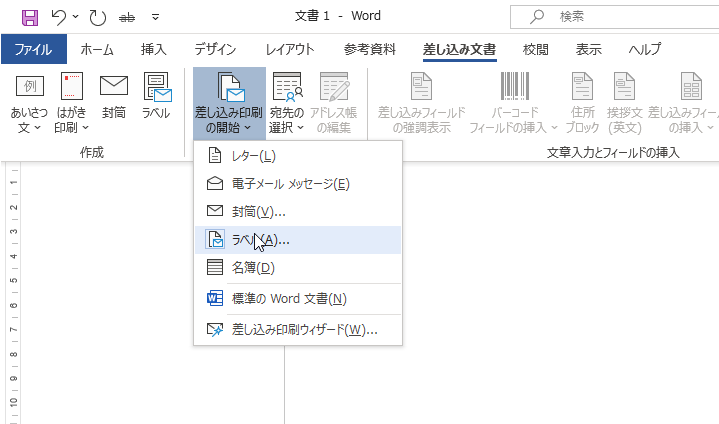Image resolution: width=719 pixels, height=424 pixels.
Task: Open バーコードフィールドの挿入 barcode dropdown
Action: (514, 104)
